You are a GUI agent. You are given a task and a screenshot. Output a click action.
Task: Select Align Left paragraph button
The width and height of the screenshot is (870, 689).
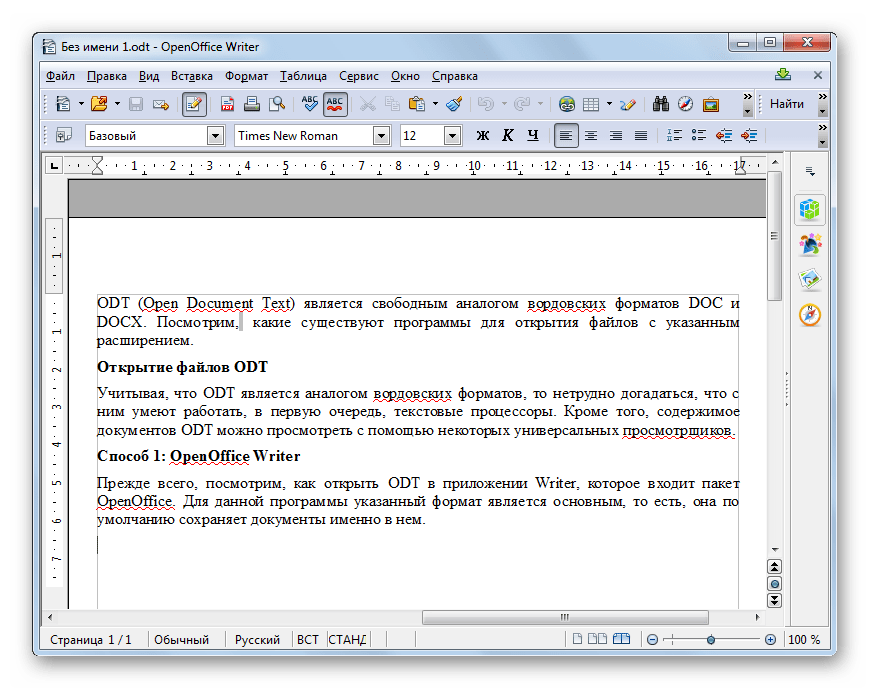click(x=566, y=135)
